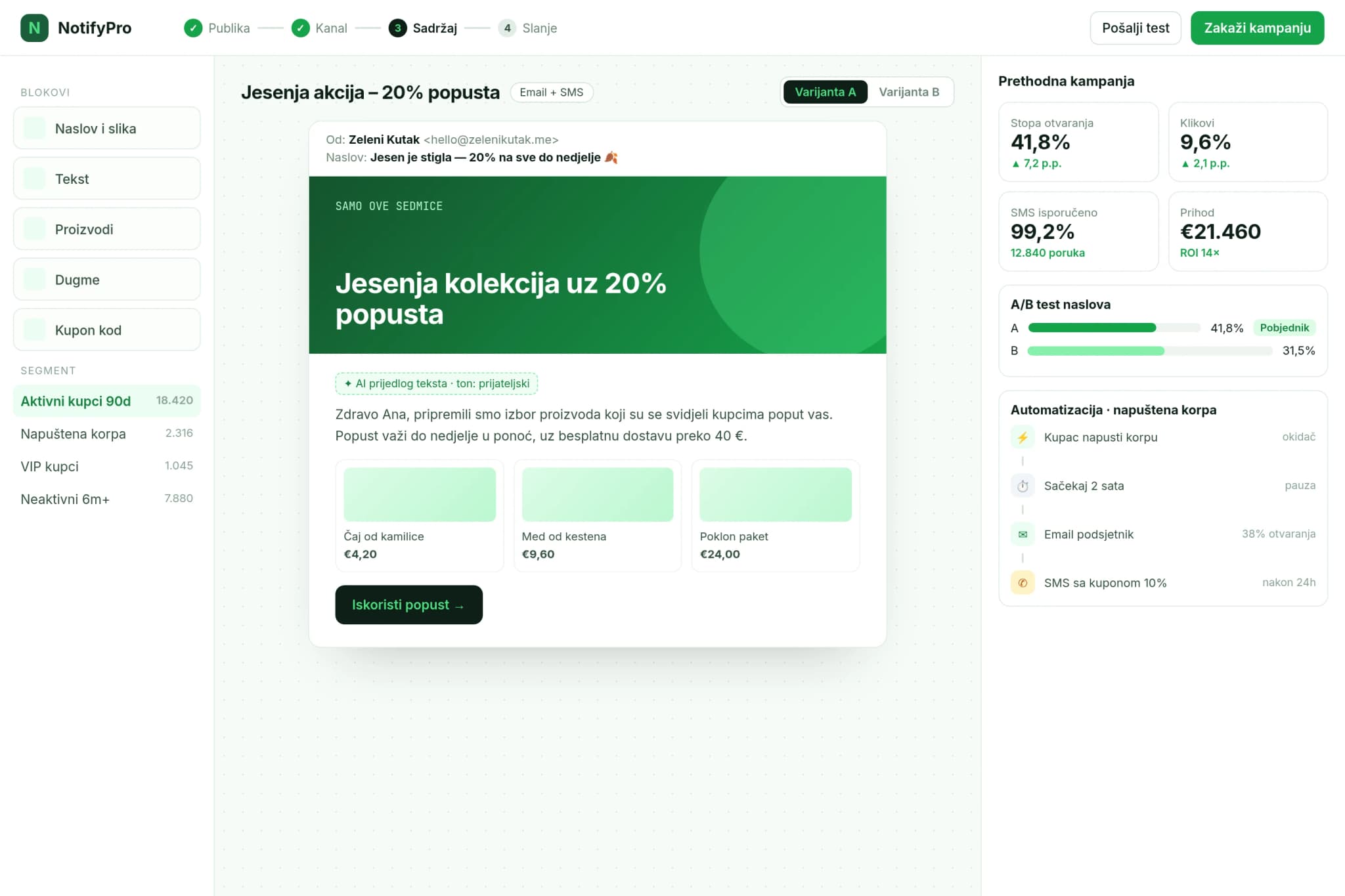Click the 18.420 segment count
Screen dimensions: 1345x896
tap(174, 400)
